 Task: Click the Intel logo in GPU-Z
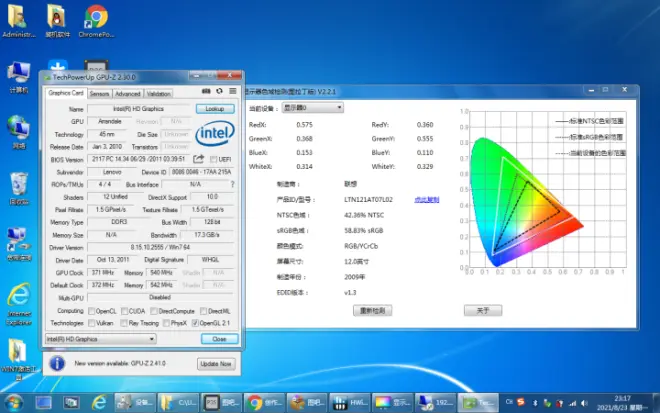pos(215,133)
